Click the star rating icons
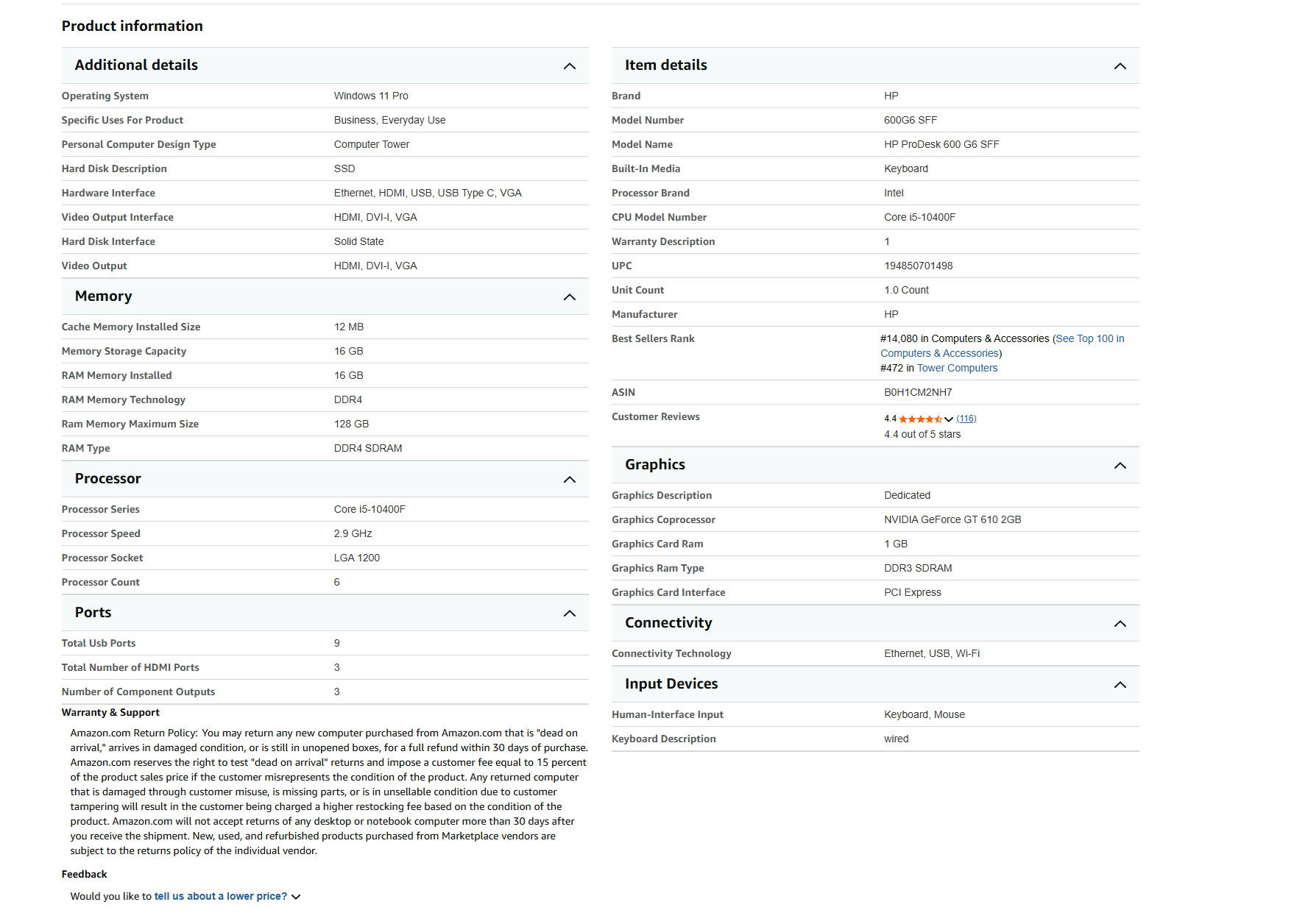 click(920, 419)
